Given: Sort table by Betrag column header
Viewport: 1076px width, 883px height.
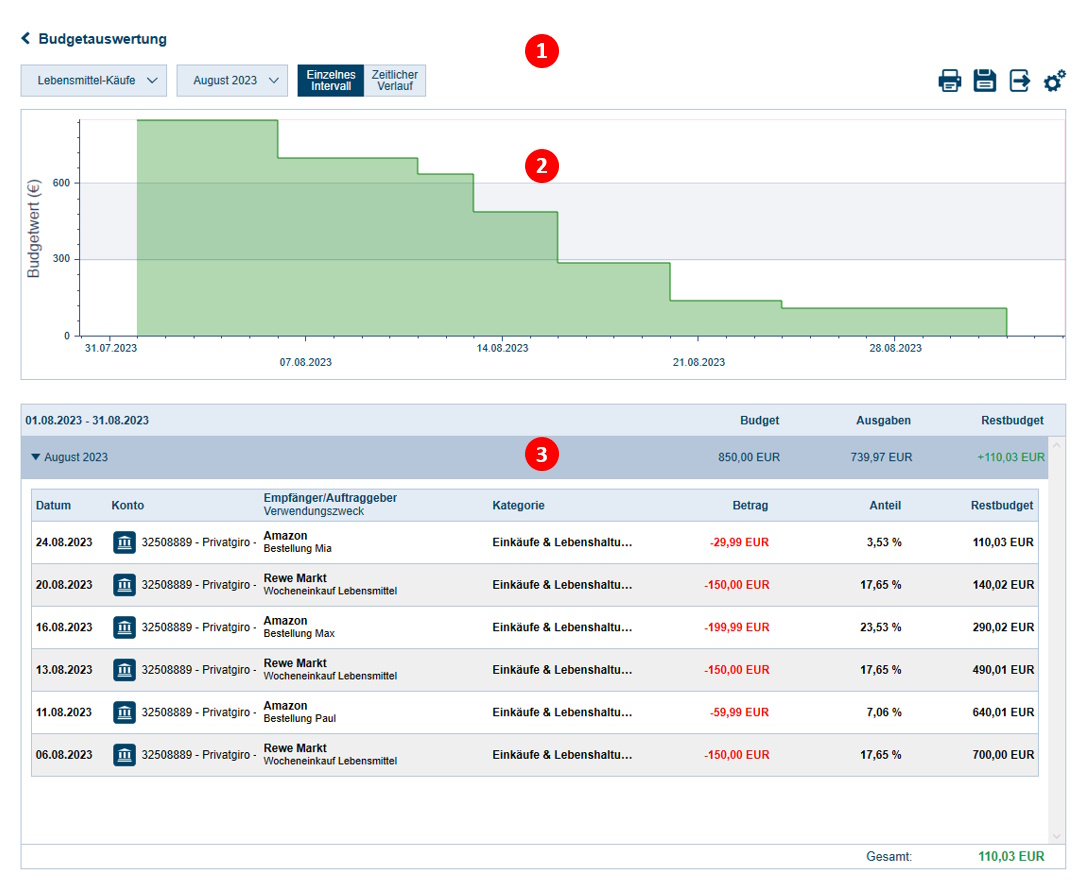Looking at the screenshot, I should [x=750, y=506].
